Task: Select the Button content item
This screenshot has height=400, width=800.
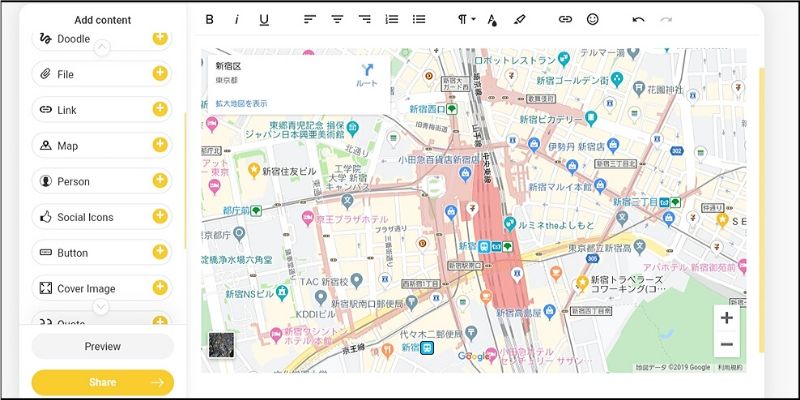Action: pyautogui.click(x=102, y=253)
